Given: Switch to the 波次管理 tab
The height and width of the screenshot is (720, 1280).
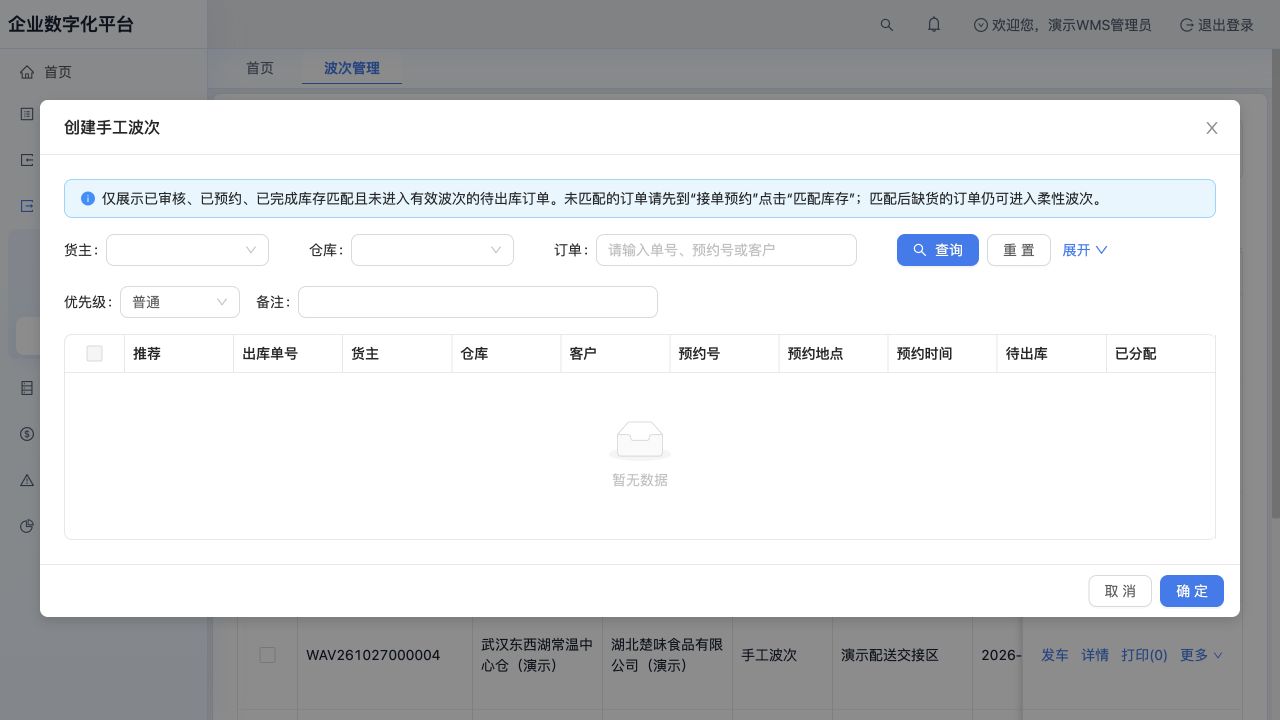Looking at the screenshot, I should (x=352, y=68).
